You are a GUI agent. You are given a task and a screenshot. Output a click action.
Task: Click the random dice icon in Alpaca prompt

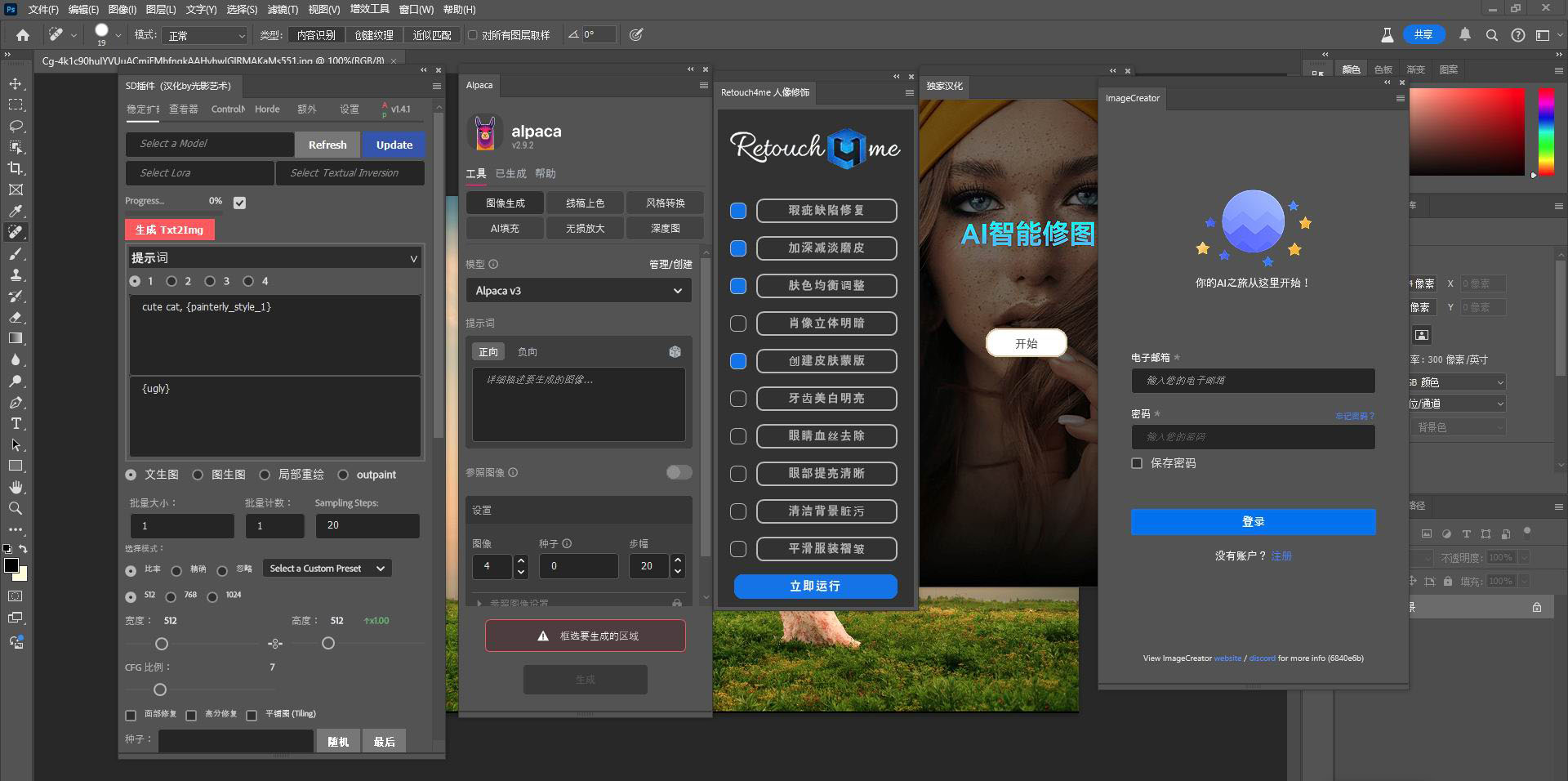[675, 351]
